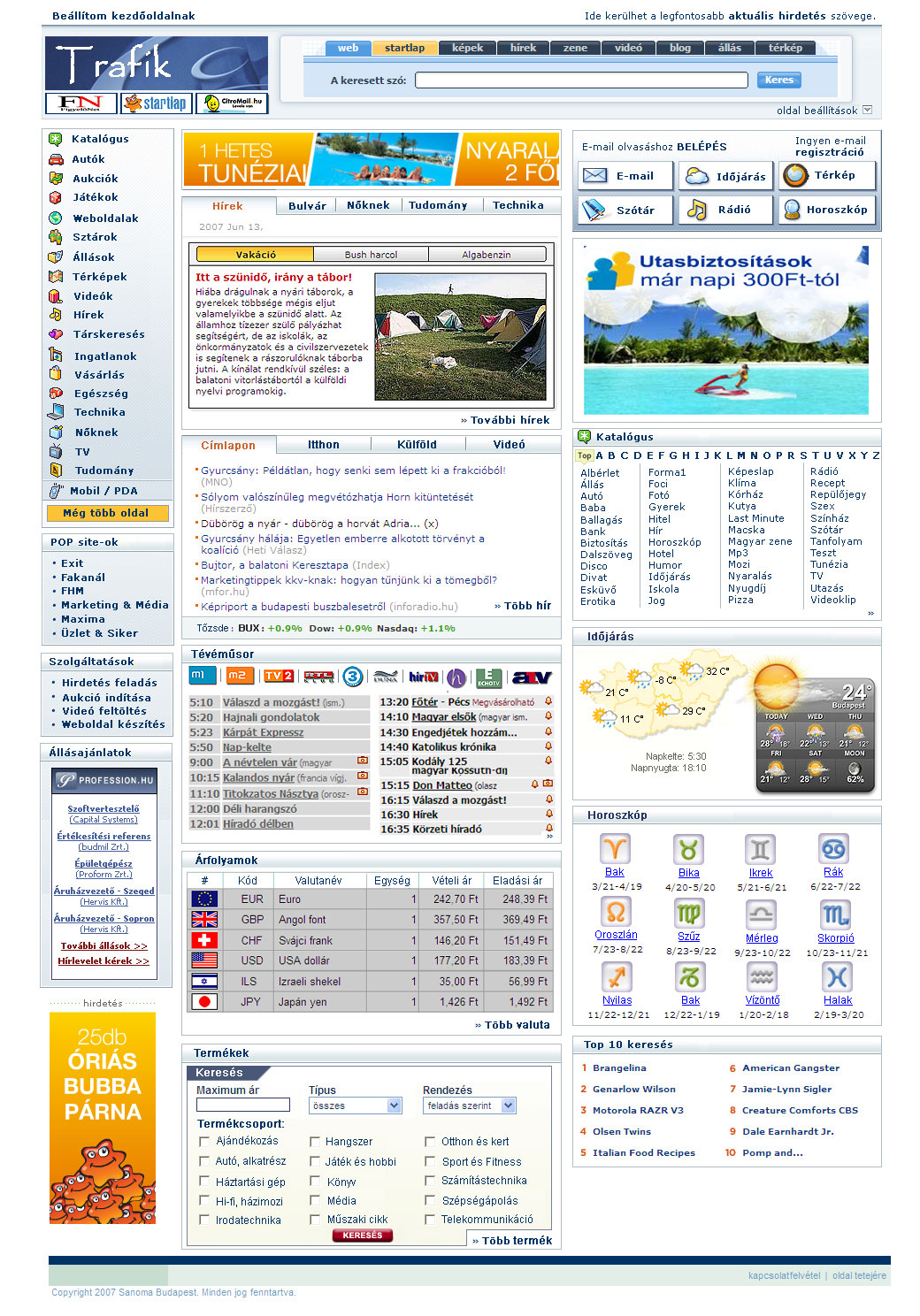The width and height of the screenshot is (920, 1316).
Task: Tick the Sport és Fitness checkbox
Action: [430, 1161]
